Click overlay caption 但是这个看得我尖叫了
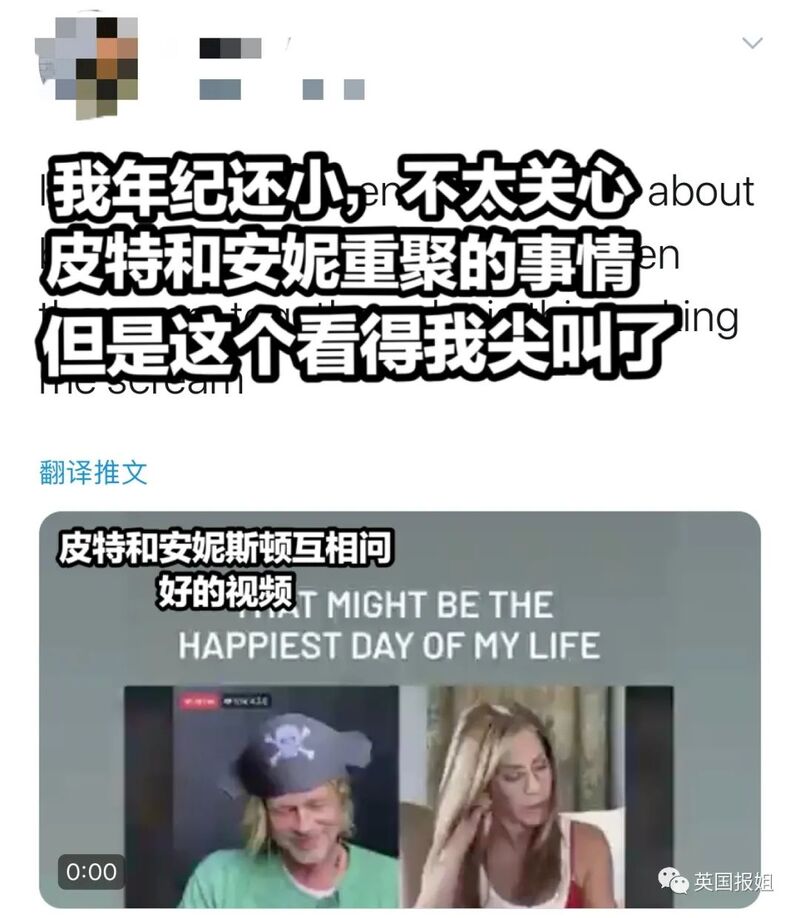Image resolution: width=800 pixels, height=918 pixels. [355, 344]
